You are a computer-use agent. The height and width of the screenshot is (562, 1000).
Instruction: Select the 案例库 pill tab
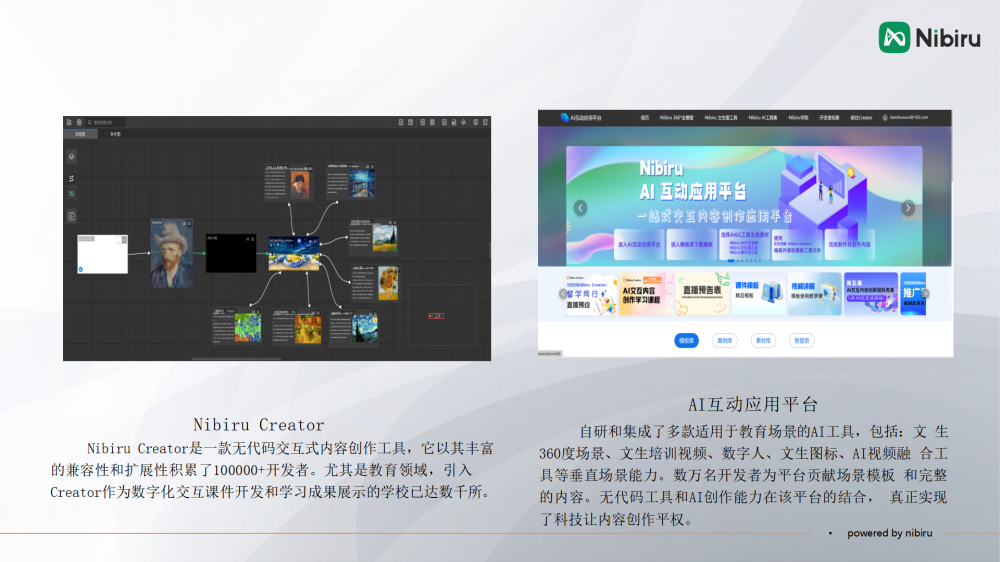coord(724,341)
